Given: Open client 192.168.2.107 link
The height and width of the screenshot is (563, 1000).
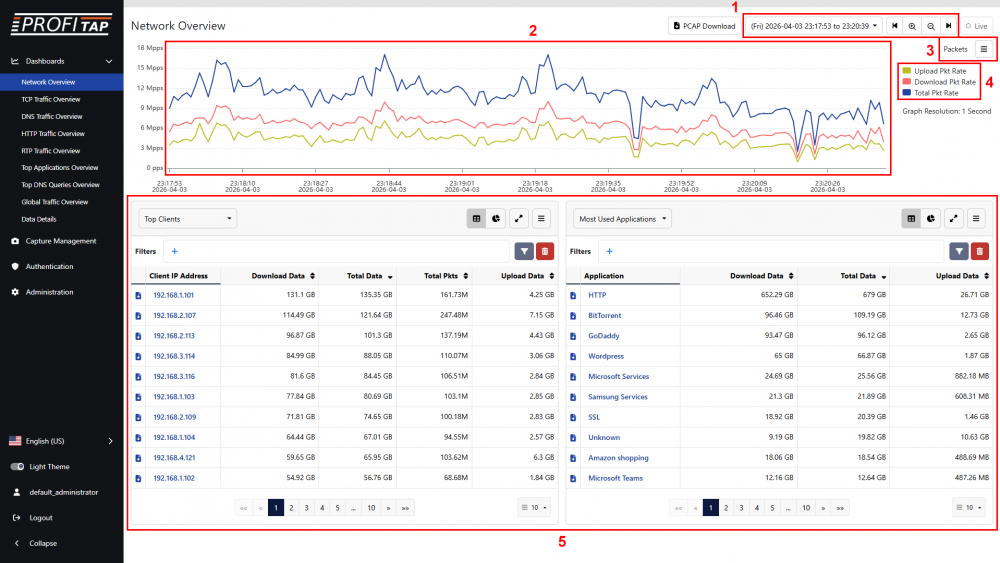Looking at the screenshot, I should [173, 315].
